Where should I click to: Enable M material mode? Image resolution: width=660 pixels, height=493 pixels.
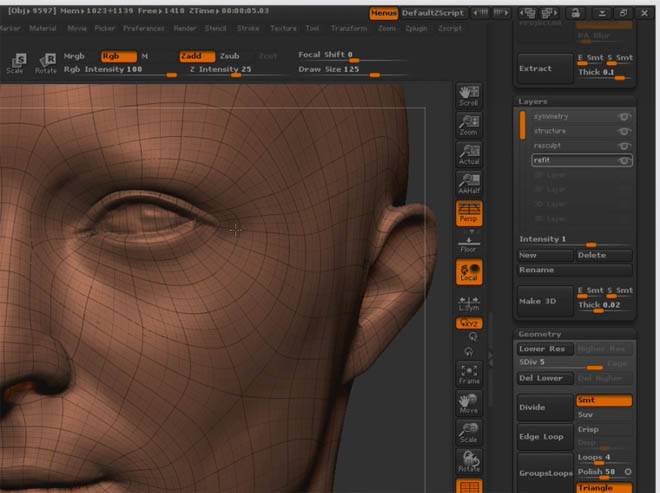click(x=144, y=56)
